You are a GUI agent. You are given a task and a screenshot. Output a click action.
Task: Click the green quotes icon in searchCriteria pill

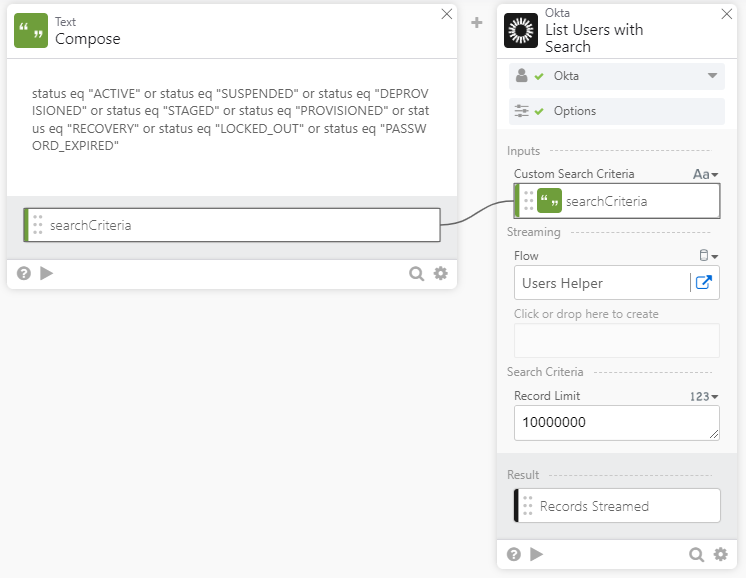[550, 201]
